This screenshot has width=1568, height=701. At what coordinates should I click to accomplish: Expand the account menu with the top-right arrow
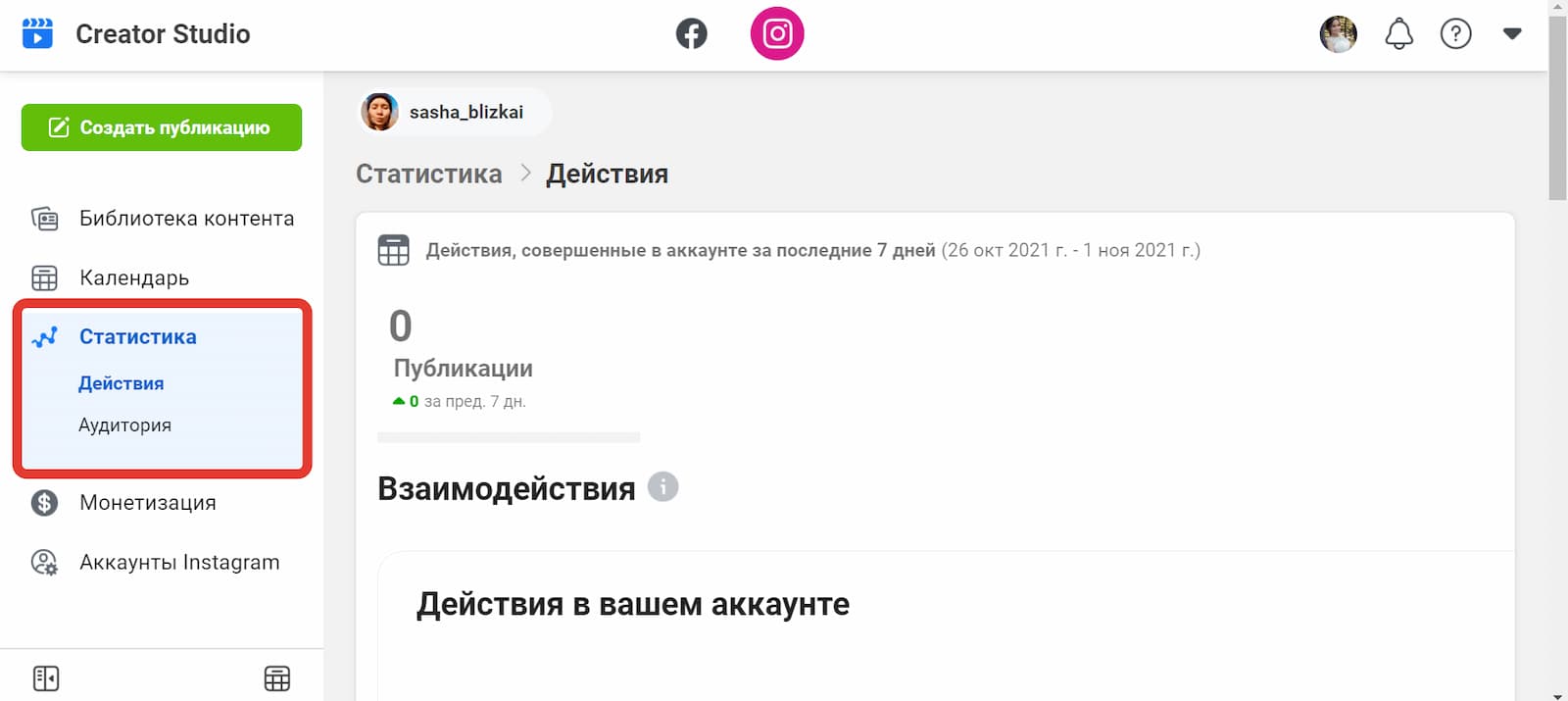1512,33
